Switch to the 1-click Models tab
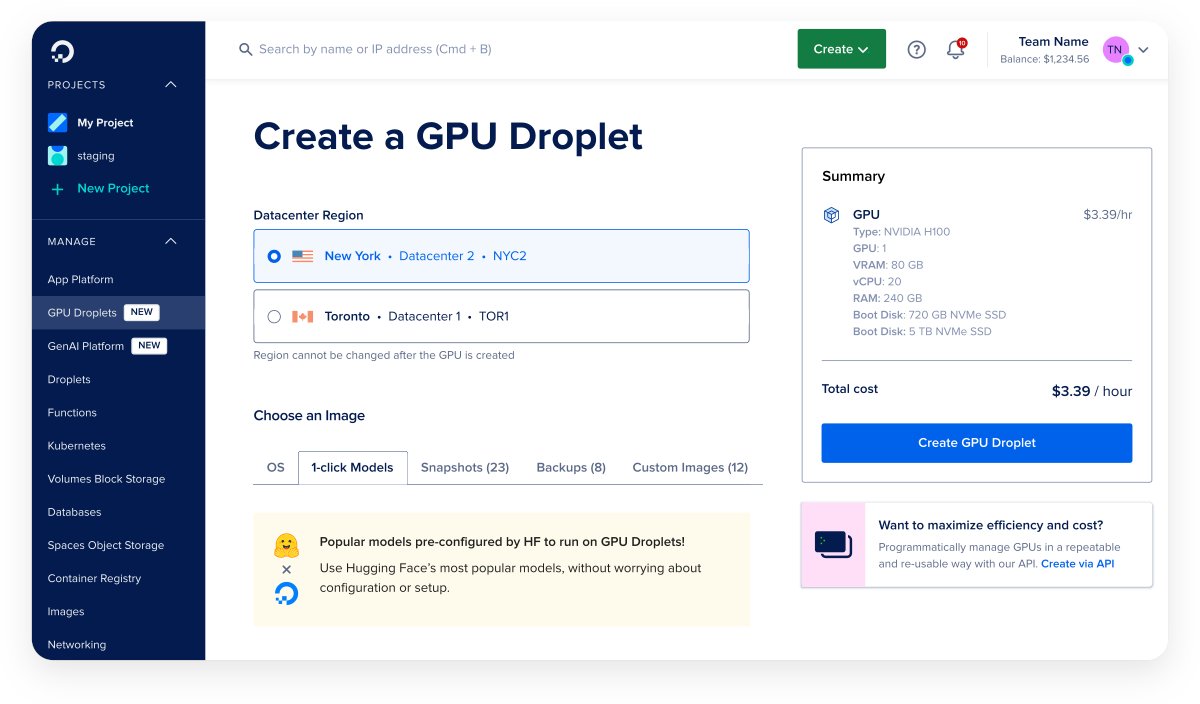 pos(352,467)
